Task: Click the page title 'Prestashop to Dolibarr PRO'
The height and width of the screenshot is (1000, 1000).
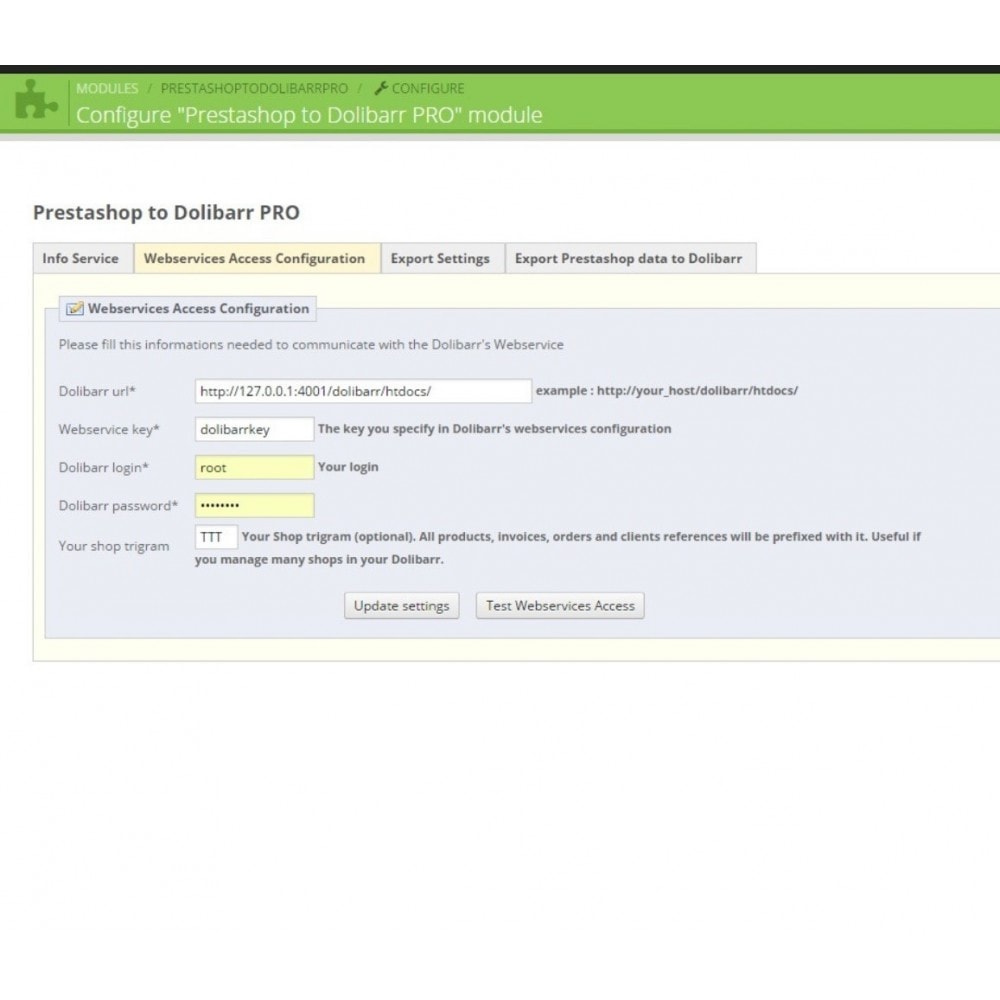Action: pos(166,212)
